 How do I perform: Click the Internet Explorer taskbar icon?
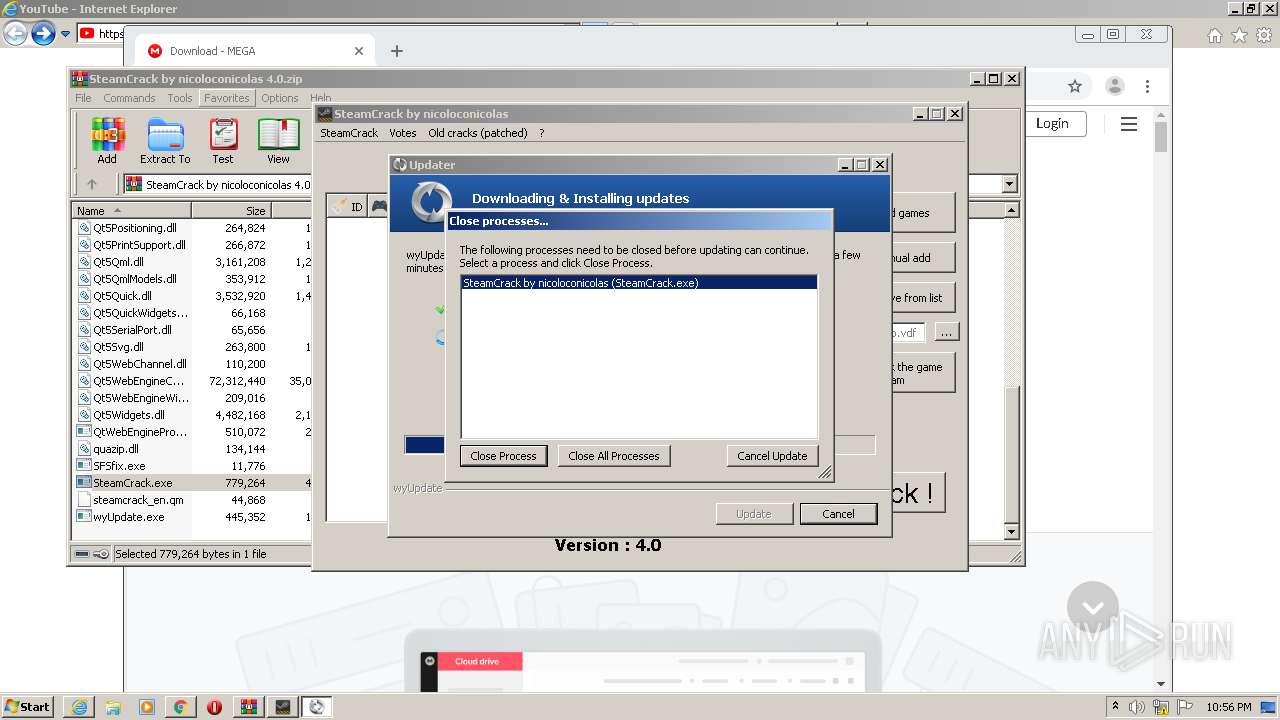coord(80,707)
